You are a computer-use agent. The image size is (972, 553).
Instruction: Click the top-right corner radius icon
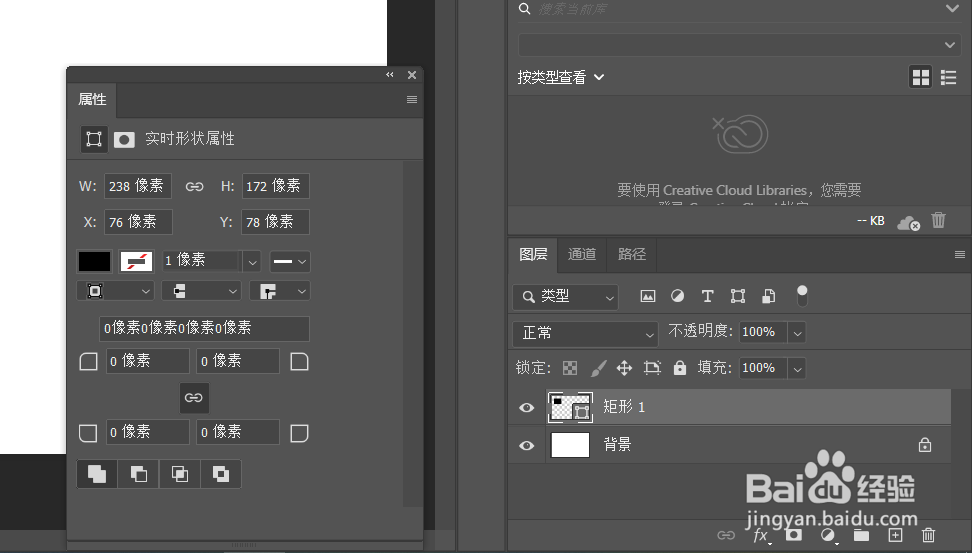click(x=299, y=361)
